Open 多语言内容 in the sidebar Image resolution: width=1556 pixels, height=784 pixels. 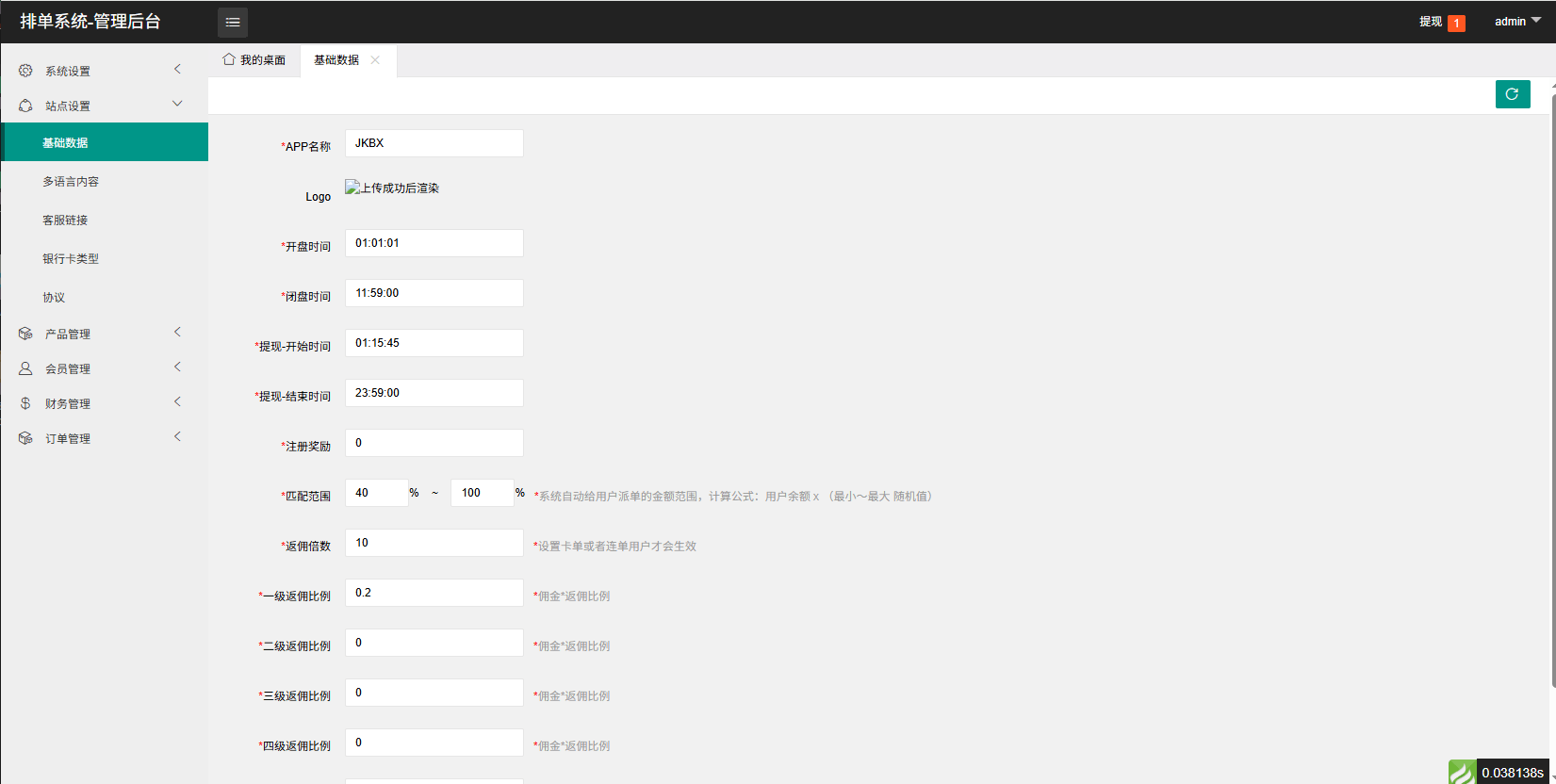tap(71, 182)
